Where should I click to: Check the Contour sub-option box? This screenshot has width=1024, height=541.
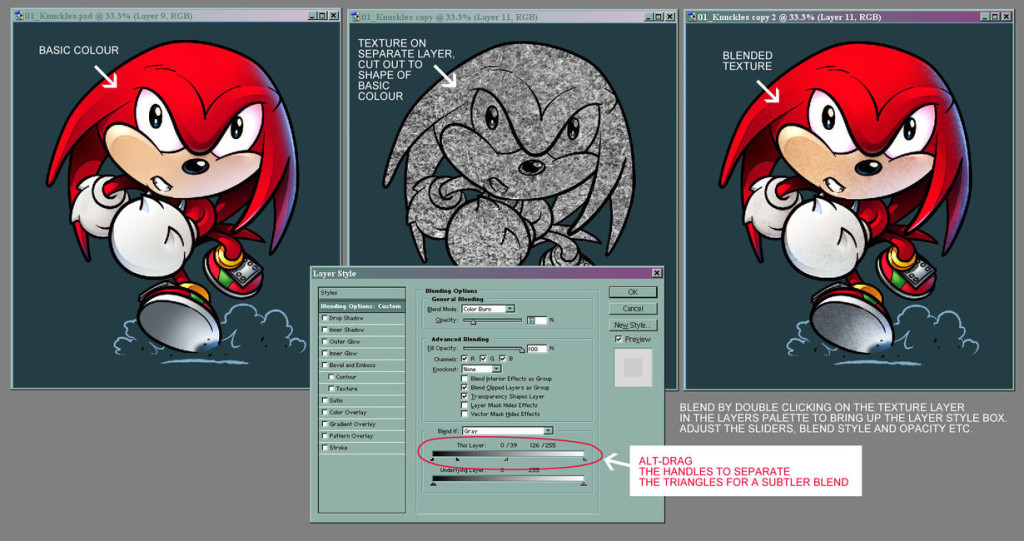[331, 376]
